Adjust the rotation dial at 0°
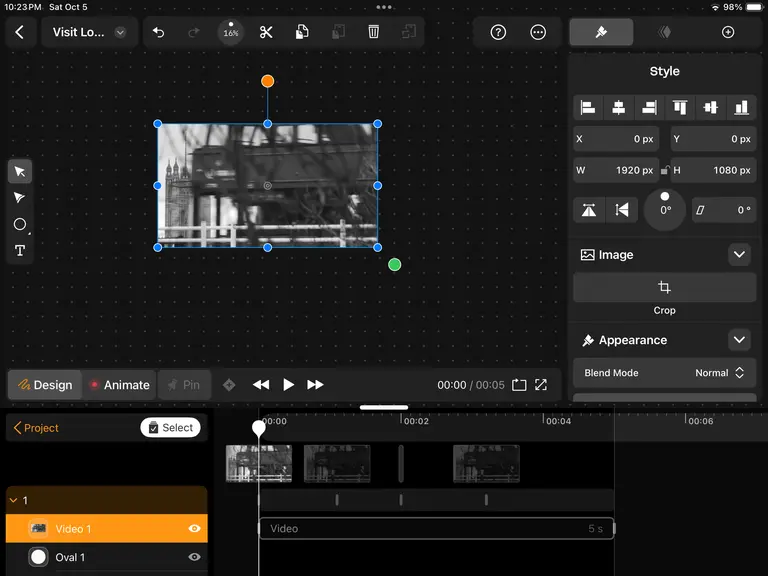Viewport: 768px width, 576px height. (665, 210)
